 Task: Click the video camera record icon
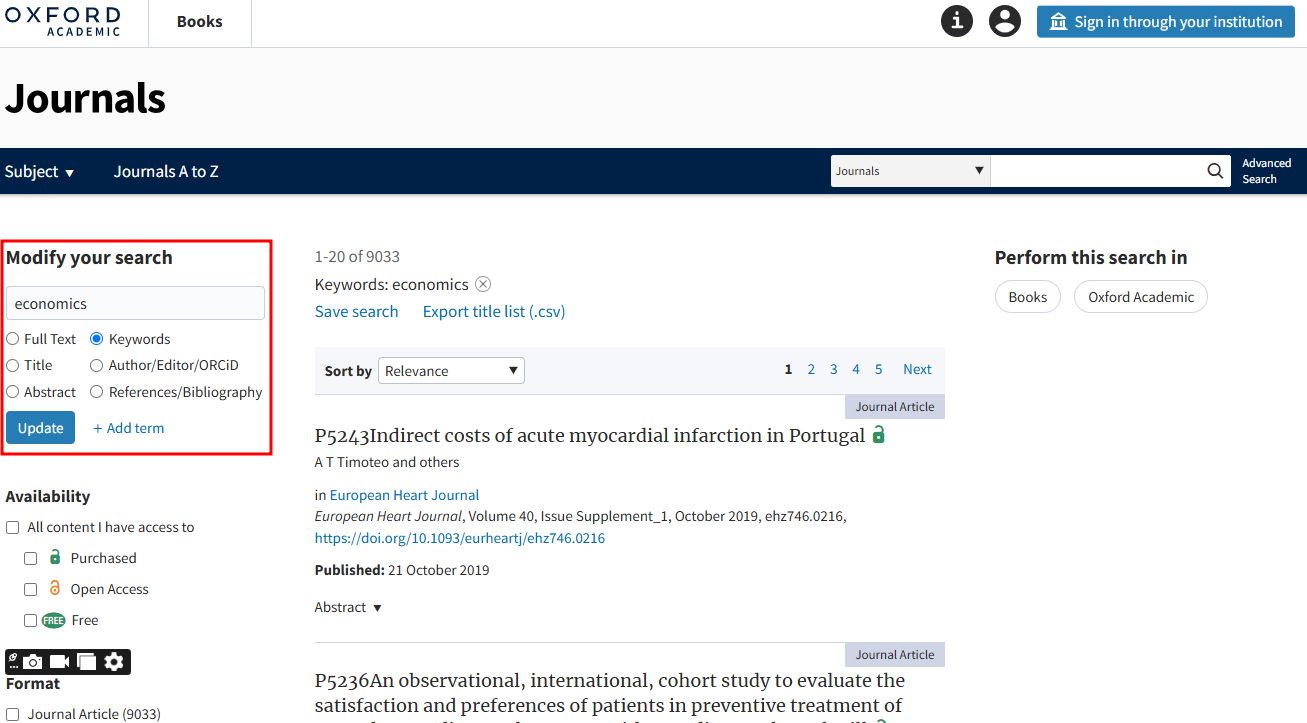[60, 661]
